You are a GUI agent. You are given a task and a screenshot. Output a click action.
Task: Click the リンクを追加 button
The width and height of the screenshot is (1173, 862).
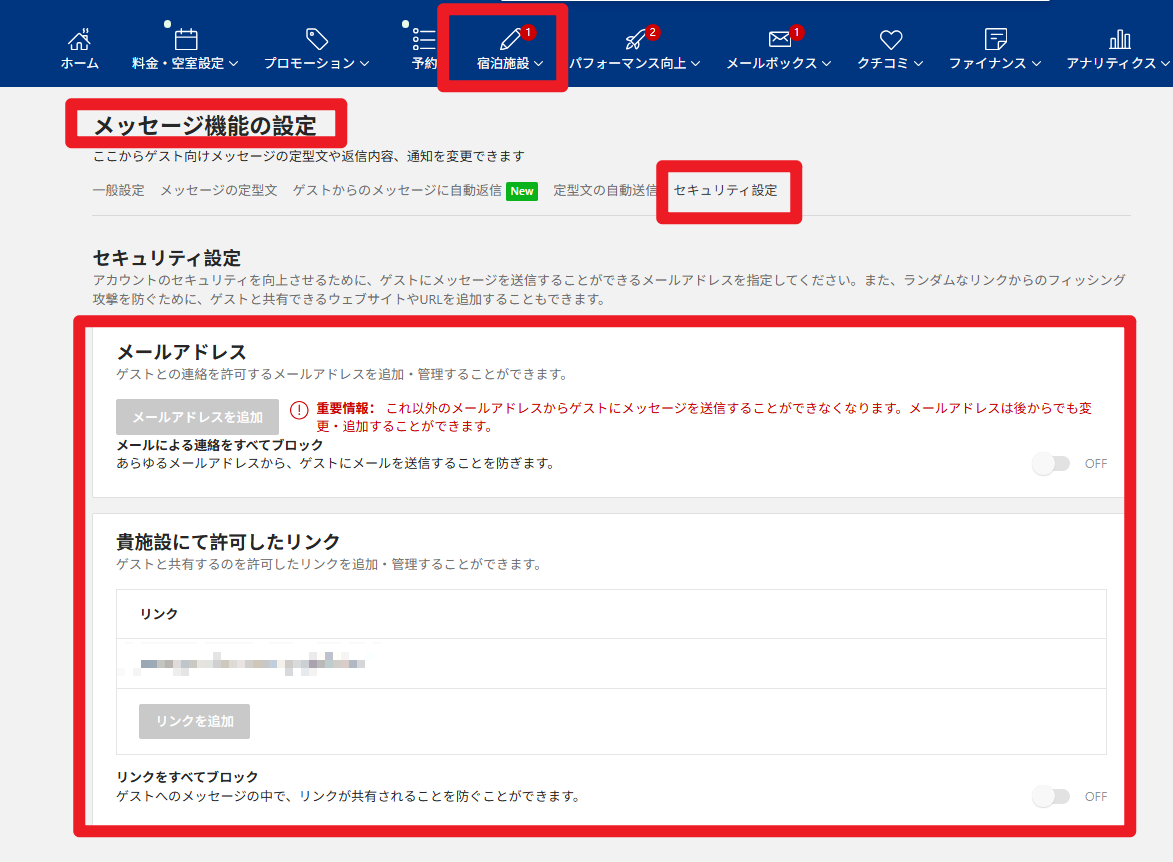(195, 721)
